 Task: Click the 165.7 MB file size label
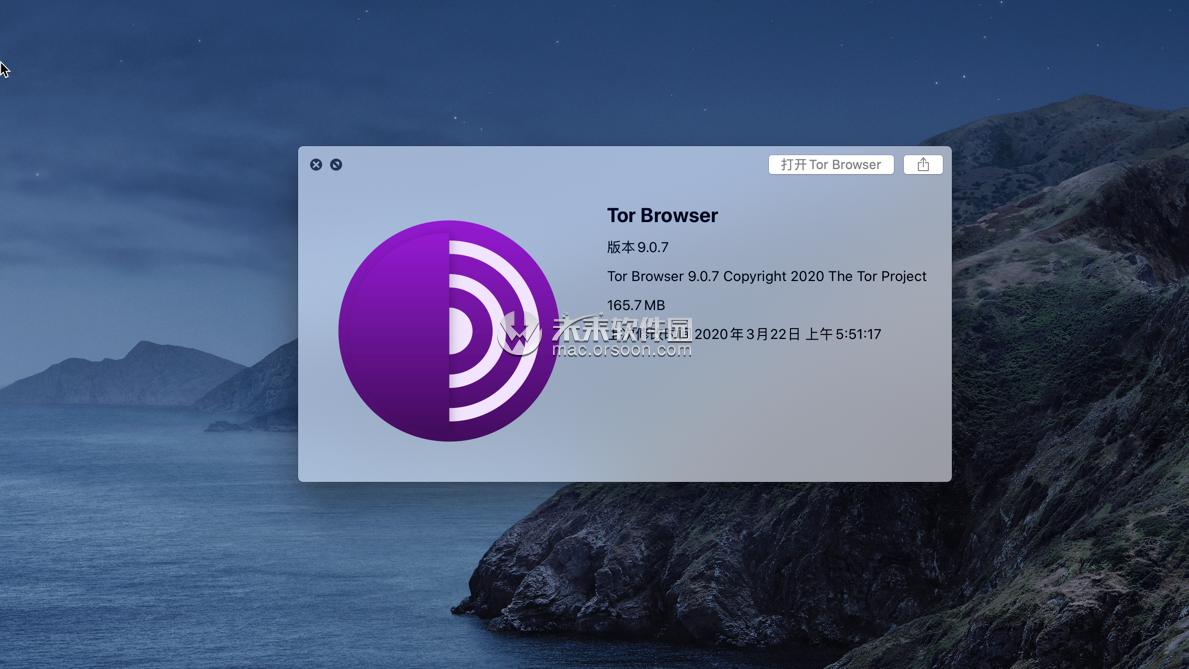[x=635, y=305]
